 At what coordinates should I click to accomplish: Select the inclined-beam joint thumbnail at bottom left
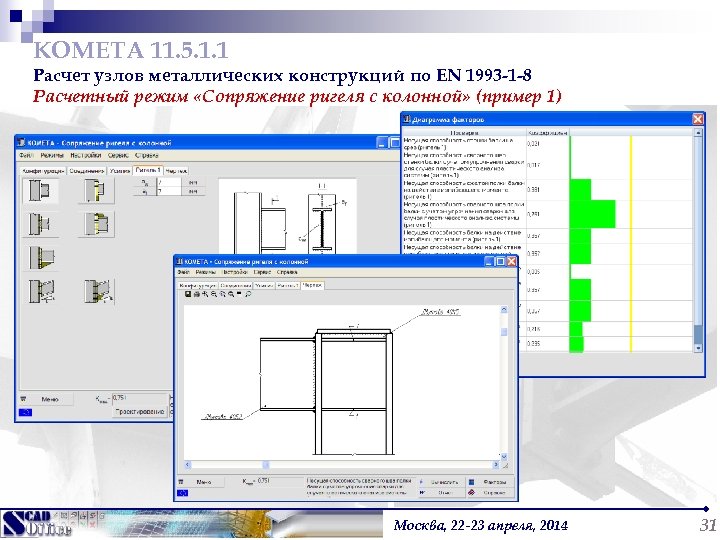[x=41, y=291]
